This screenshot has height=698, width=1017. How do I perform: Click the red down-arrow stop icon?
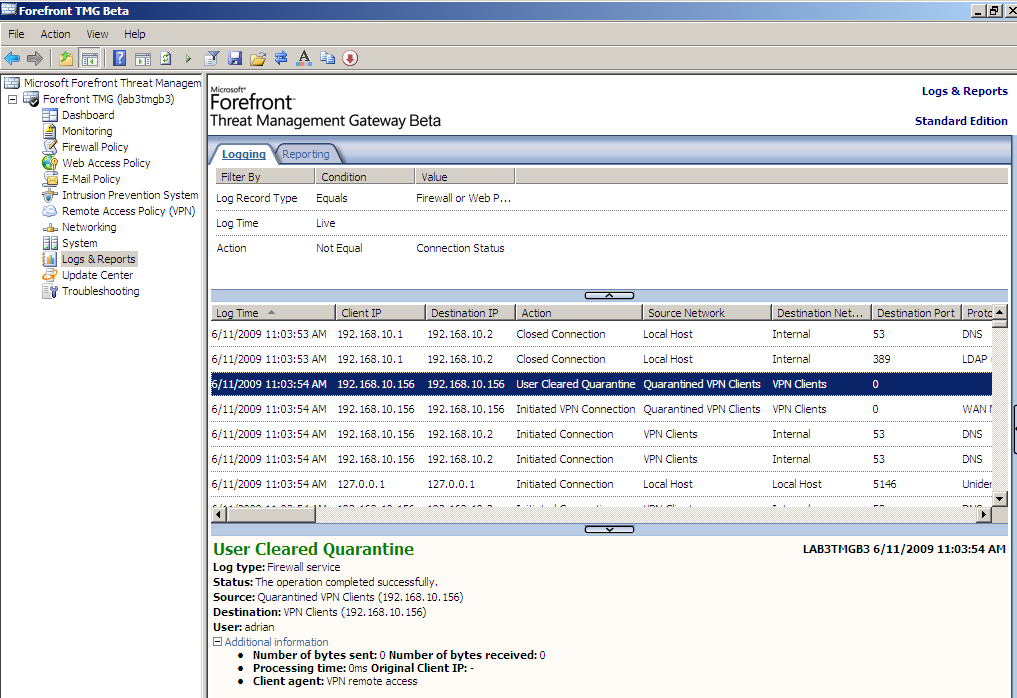(x=350, y=58)
